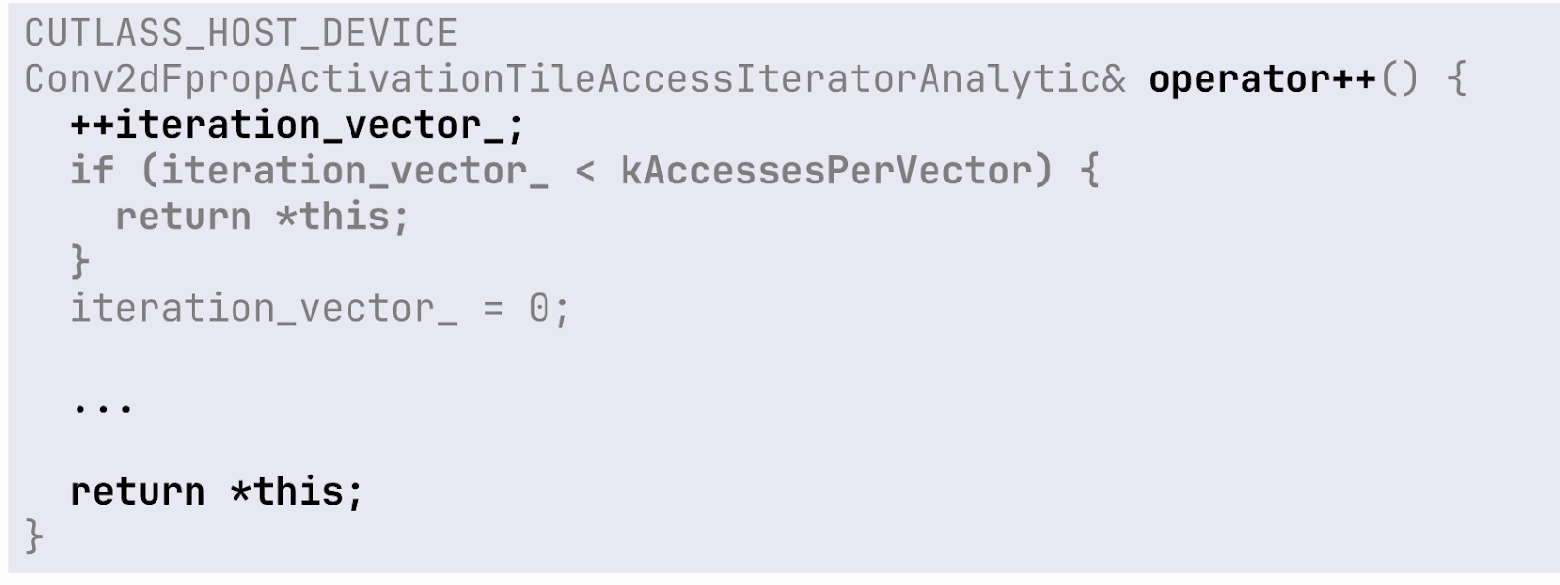
Task: Click the bold final 'return *this;' statement
Action: pos(217,492)
